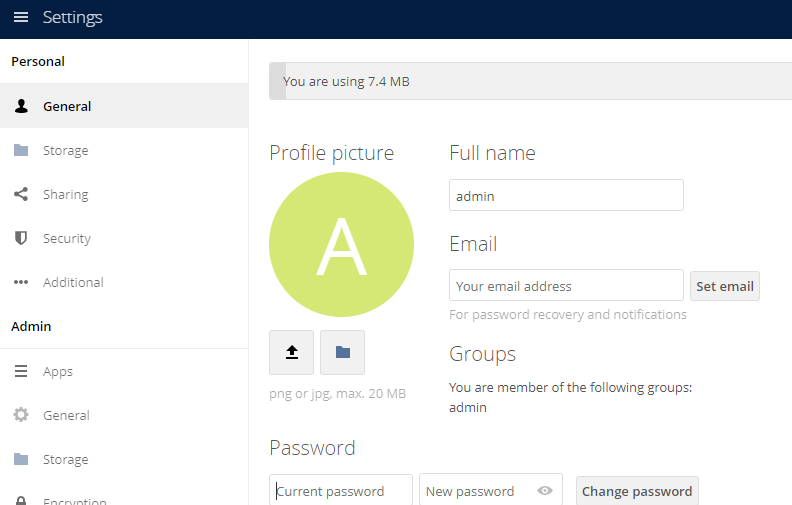Click 'You are member of the following groups' text

click(x=570, y=387)
